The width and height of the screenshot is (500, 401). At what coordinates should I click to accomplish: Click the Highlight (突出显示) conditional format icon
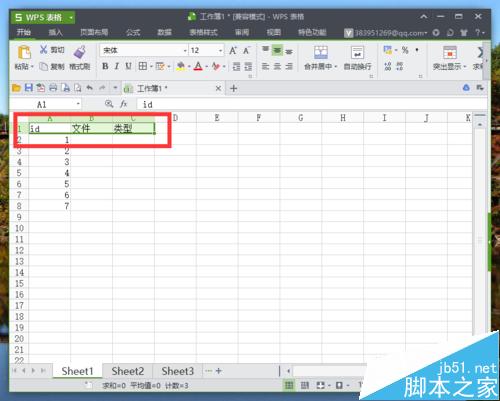pos(450,52)
